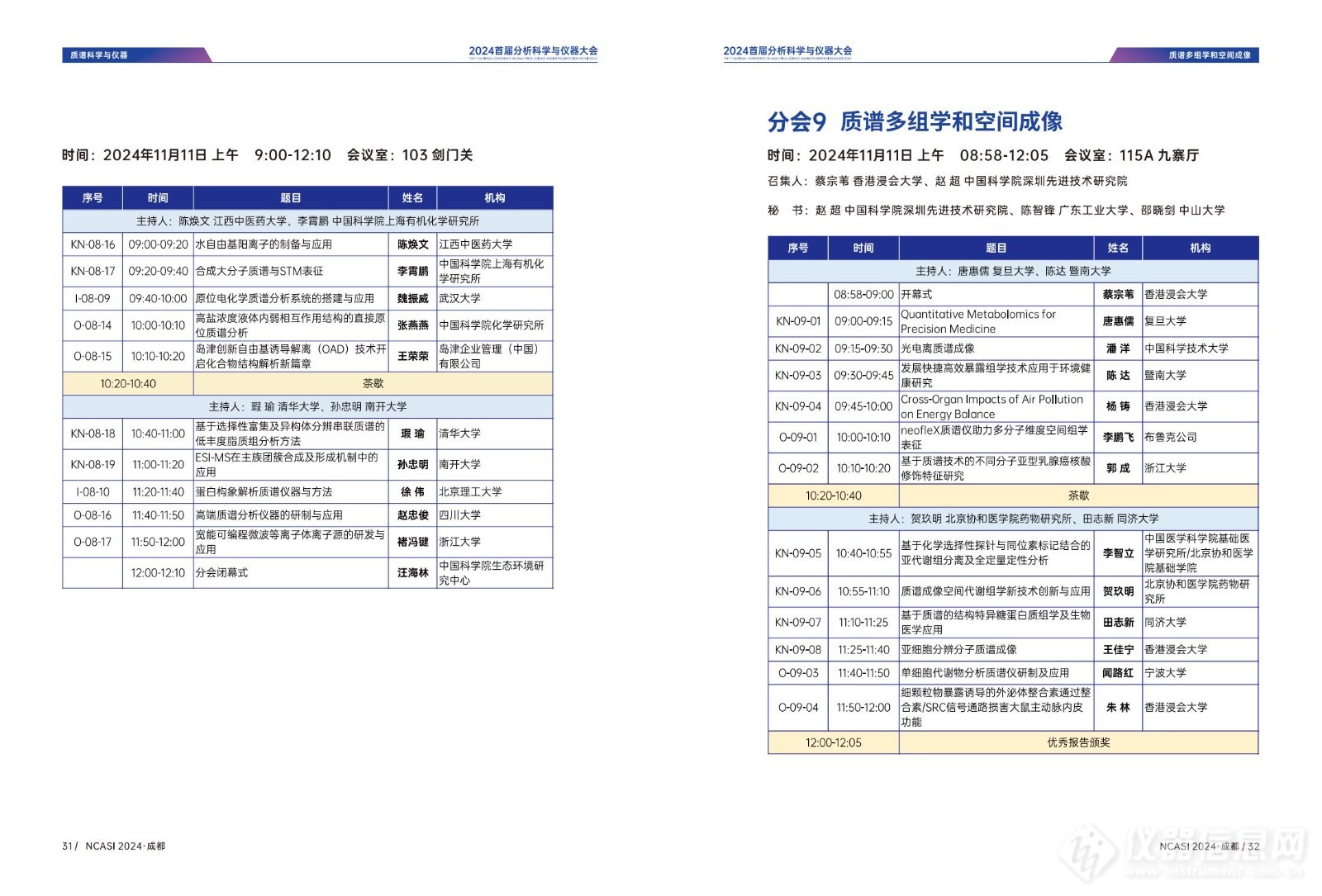Select row ID O-08-15
1322x896 pixels.
(93, 356)
